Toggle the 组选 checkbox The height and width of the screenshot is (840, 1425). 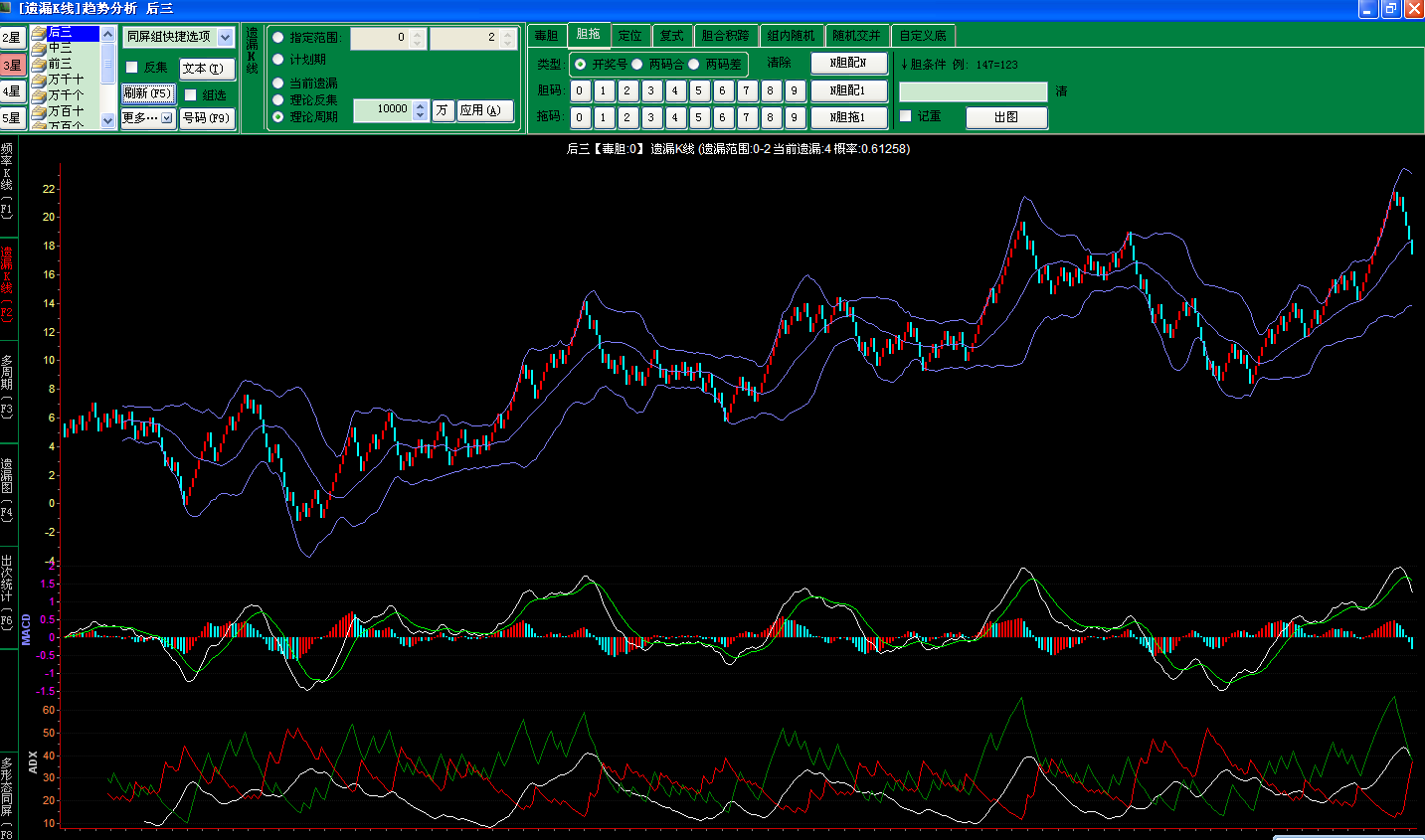191,95
